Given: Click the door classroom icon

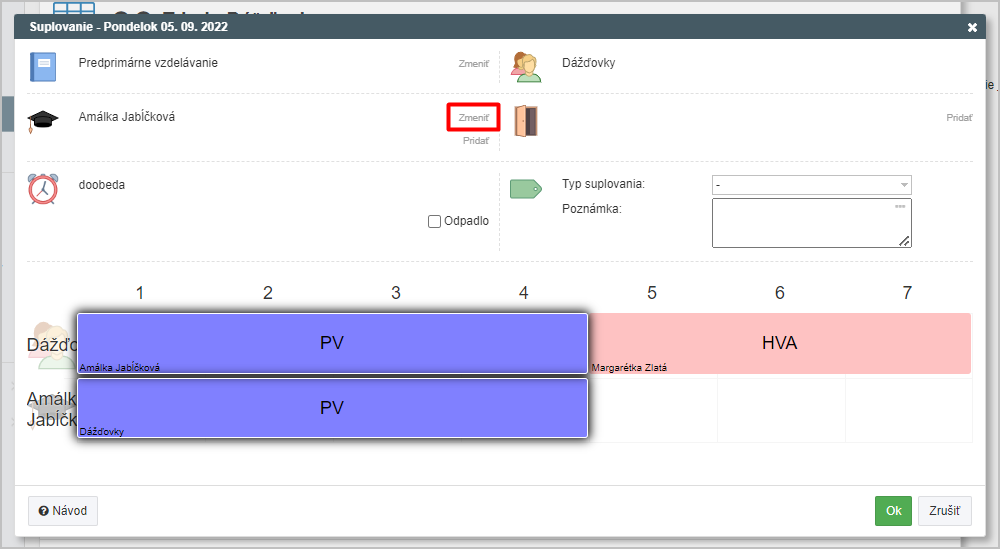Looking at the screenshot, I should pyautogui.click(x=526, y=121).
